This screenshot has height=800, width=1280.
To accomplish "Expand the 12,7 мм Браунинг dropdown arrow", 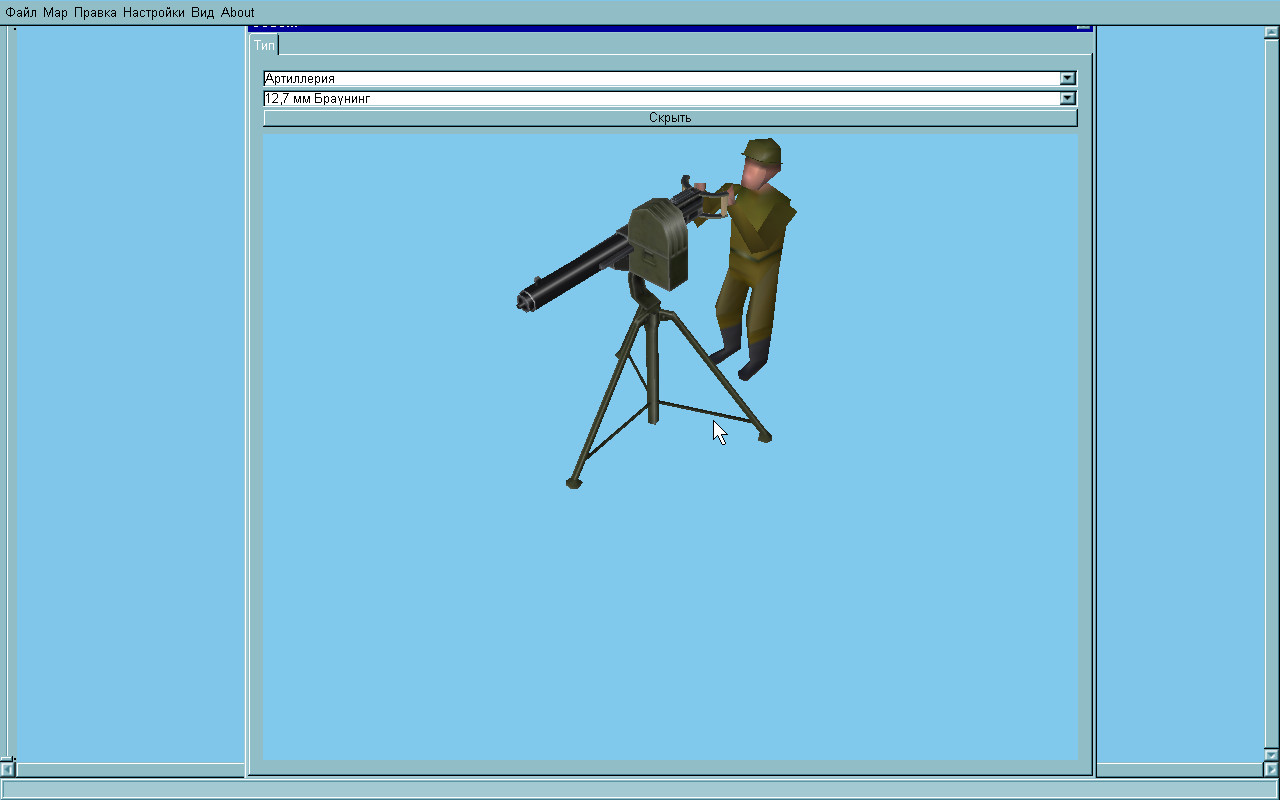I will pos(1068,98).
